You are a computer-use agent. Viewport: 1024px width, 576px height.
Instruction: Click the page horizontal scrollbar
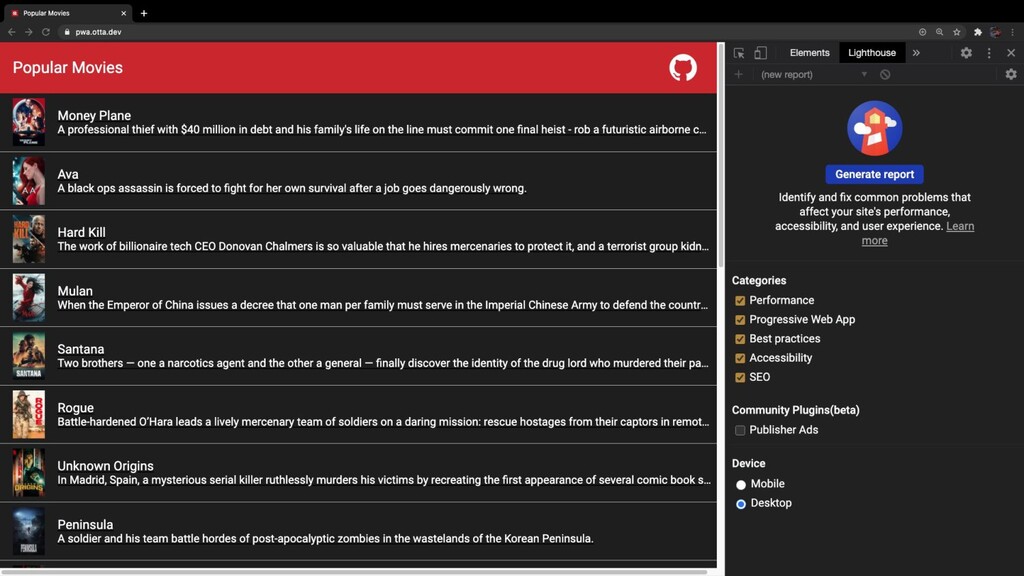coord(354,572)
